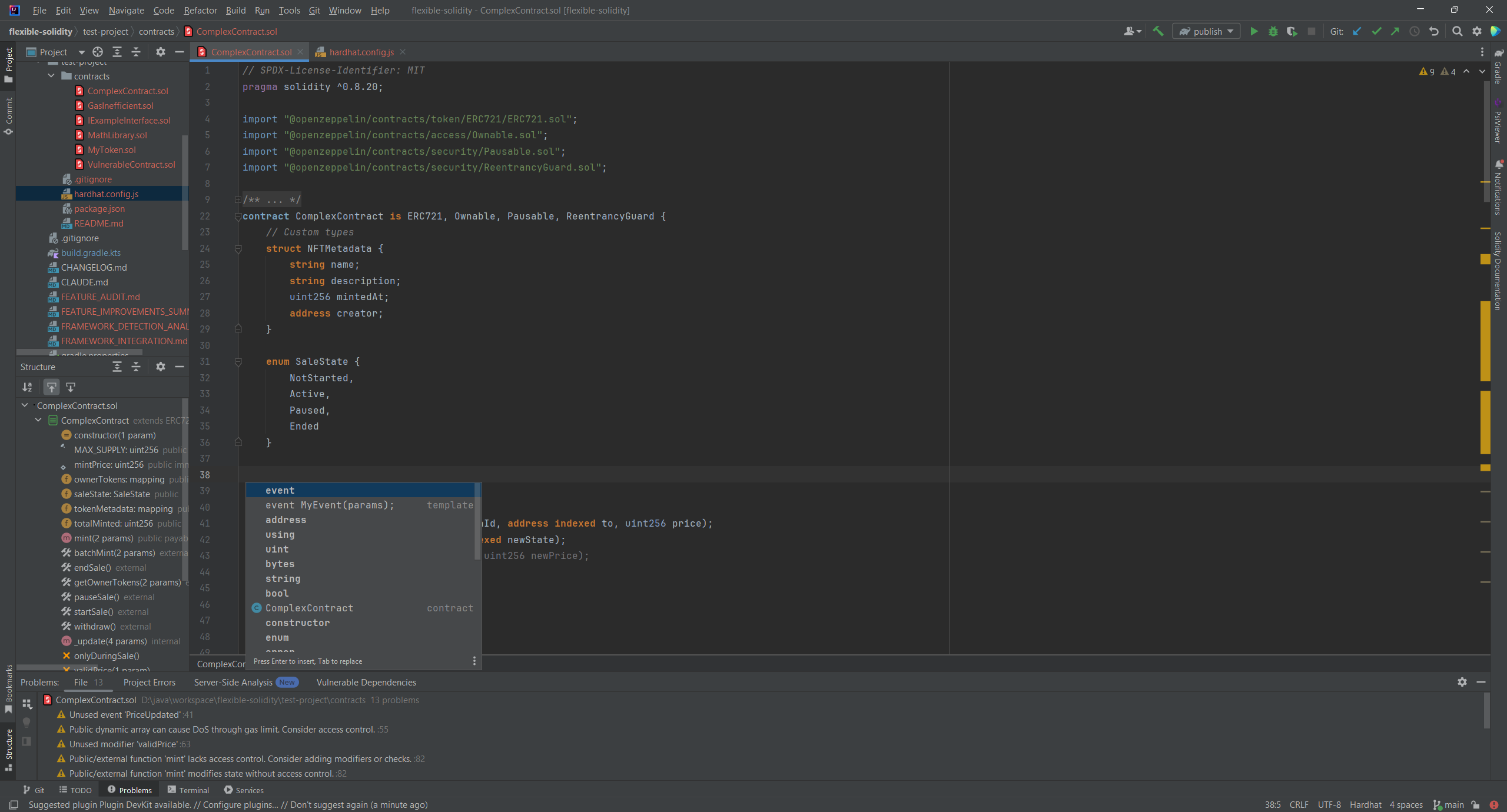Toggle the Bookmarks tool window stripe

[x=8, y=688]
